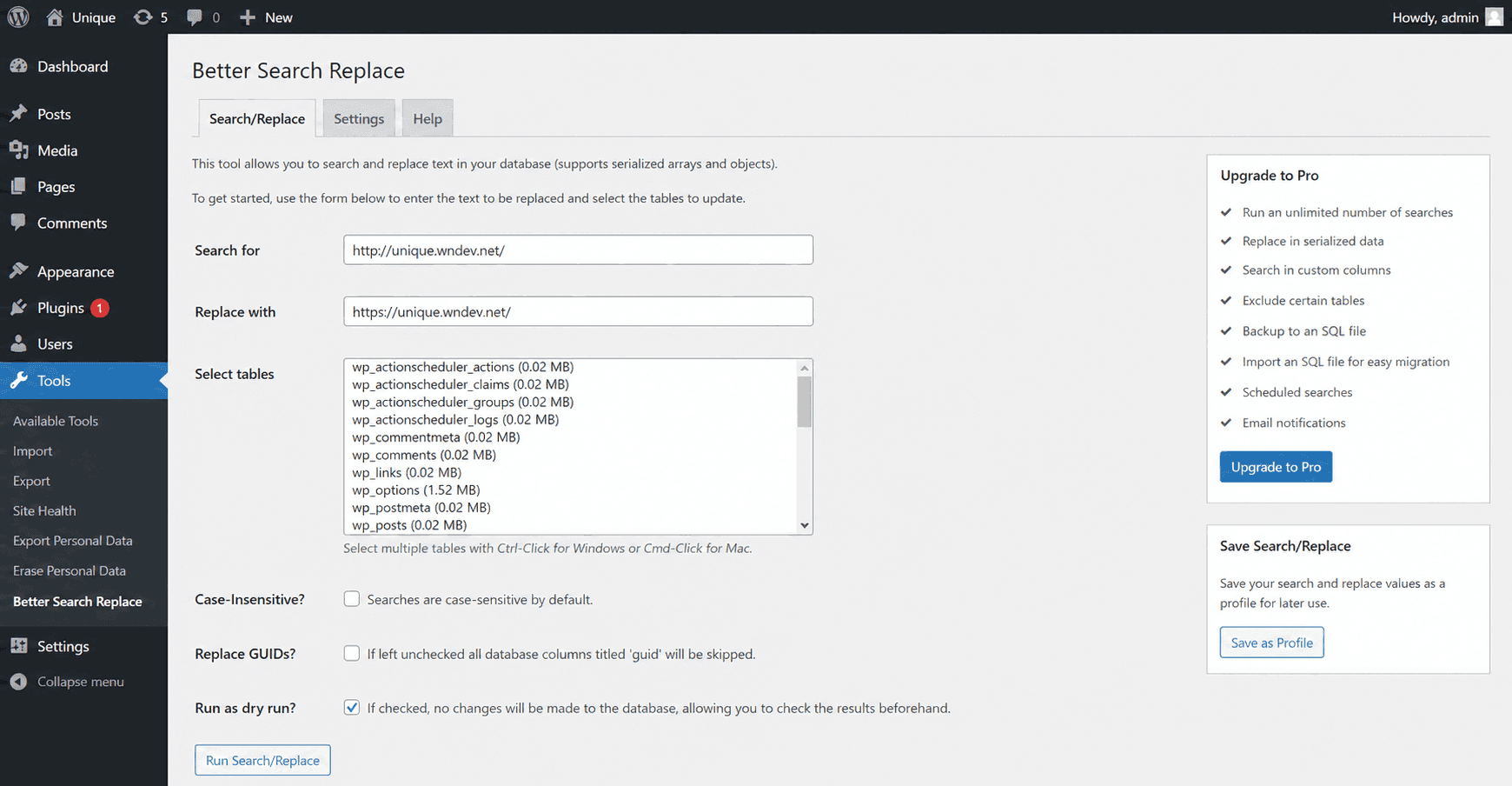
Task: Click the tables list scroll up arrow
Action: coord(805,368)
